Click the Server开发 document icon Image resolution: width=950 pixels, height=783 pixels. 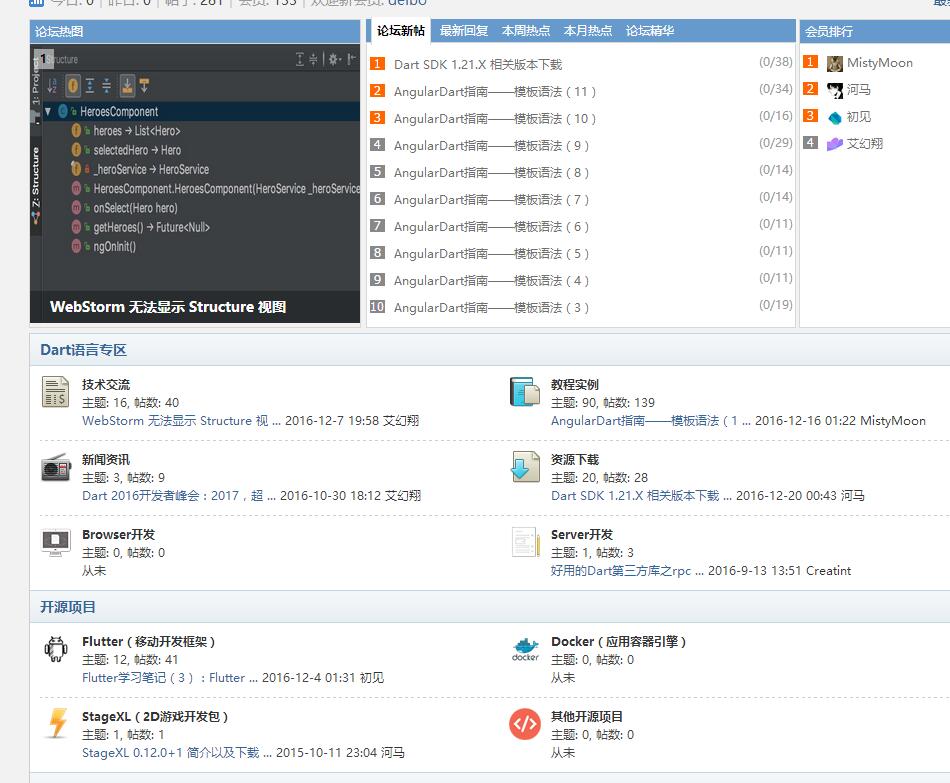[525, 542]
